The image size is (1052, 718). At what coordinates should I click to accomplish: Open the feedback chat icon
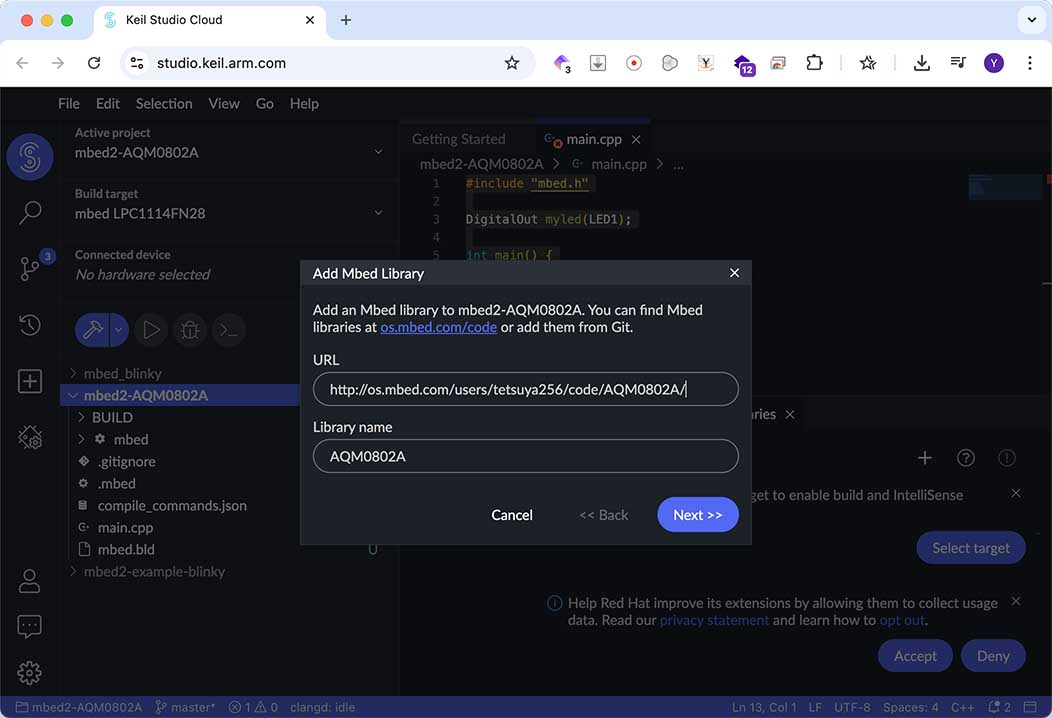(x=30, y=626)
